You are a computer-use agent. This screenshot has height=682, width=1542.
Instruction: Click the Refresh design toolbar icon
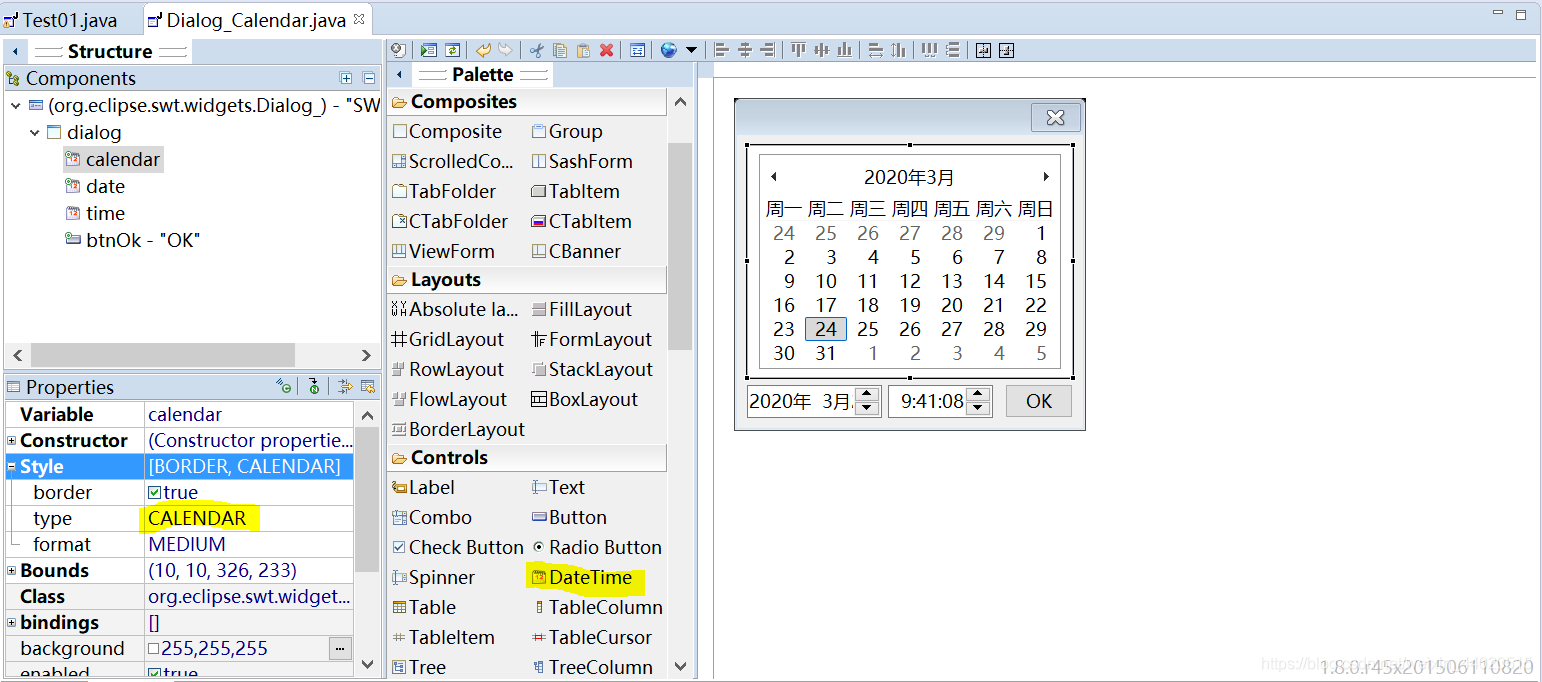click(x=452, y=50)
